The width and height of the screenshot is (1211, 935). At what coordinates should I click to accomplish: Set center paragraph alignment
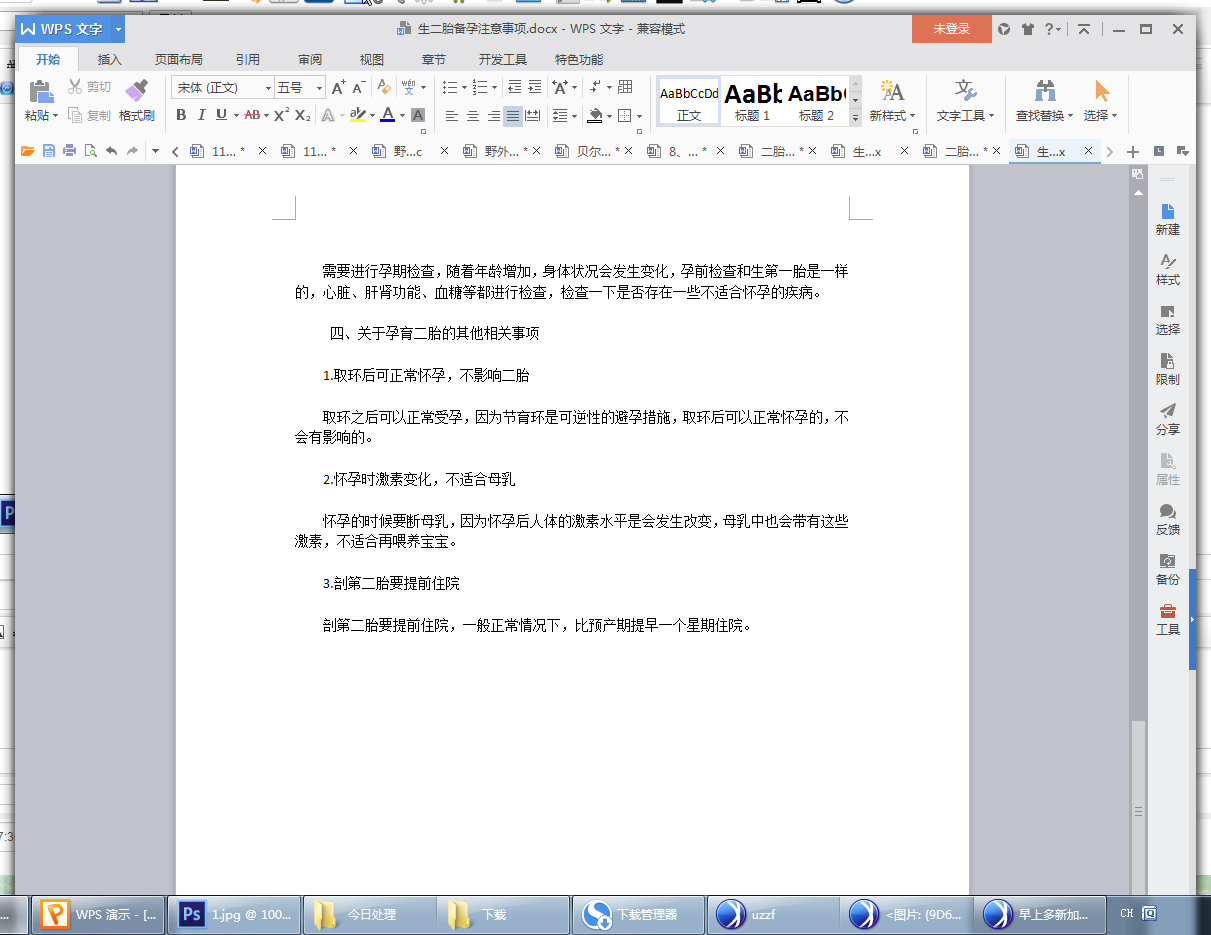pos(473,116)
